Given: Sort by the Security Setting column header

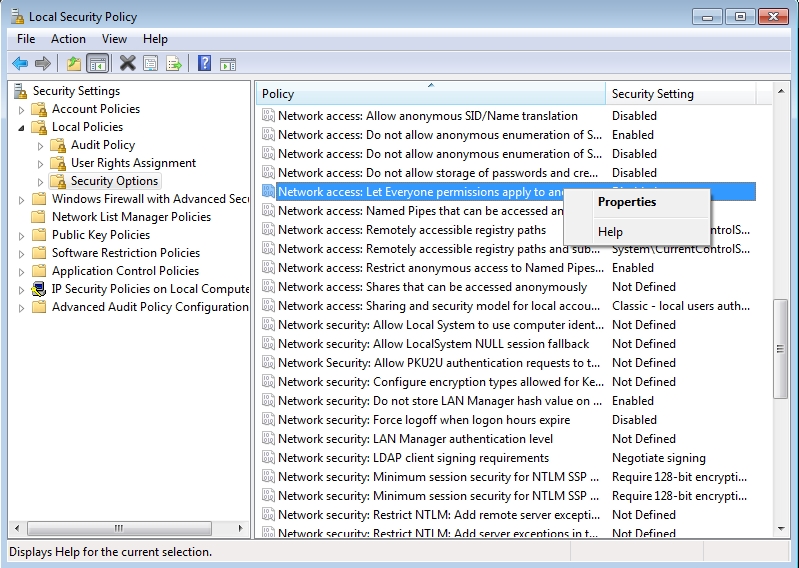Looking at the screenshot, I should pyautogui.click(x=652, y=94).
